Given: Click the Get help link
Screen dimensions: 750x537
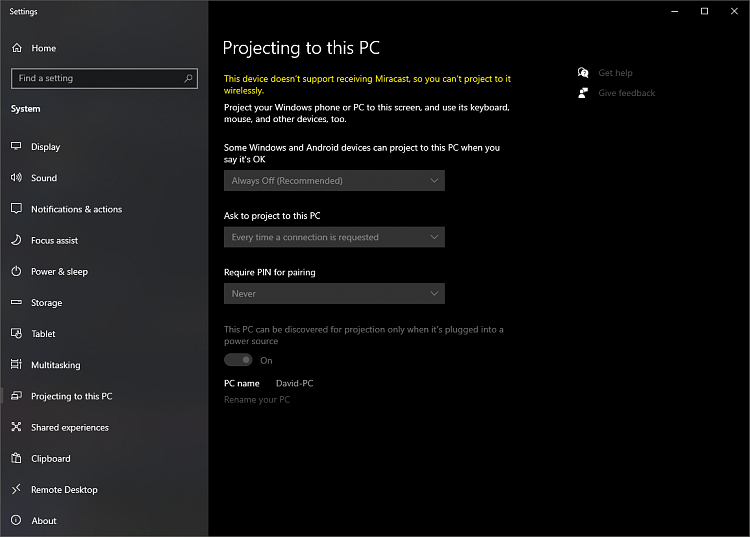Looking at the screenshot, I should tap(615, 73).
